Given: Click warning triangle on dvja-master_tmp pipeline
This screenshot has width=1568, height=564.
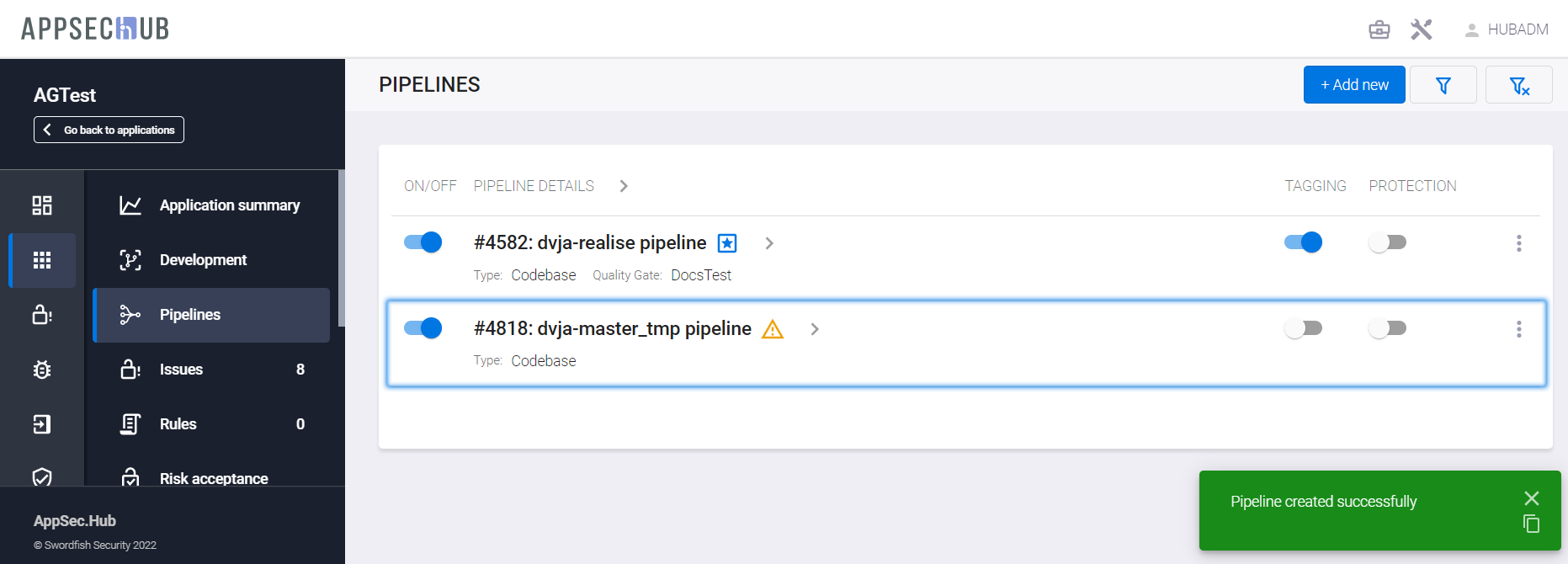Looking at the screenshot, I should point(773,329).
